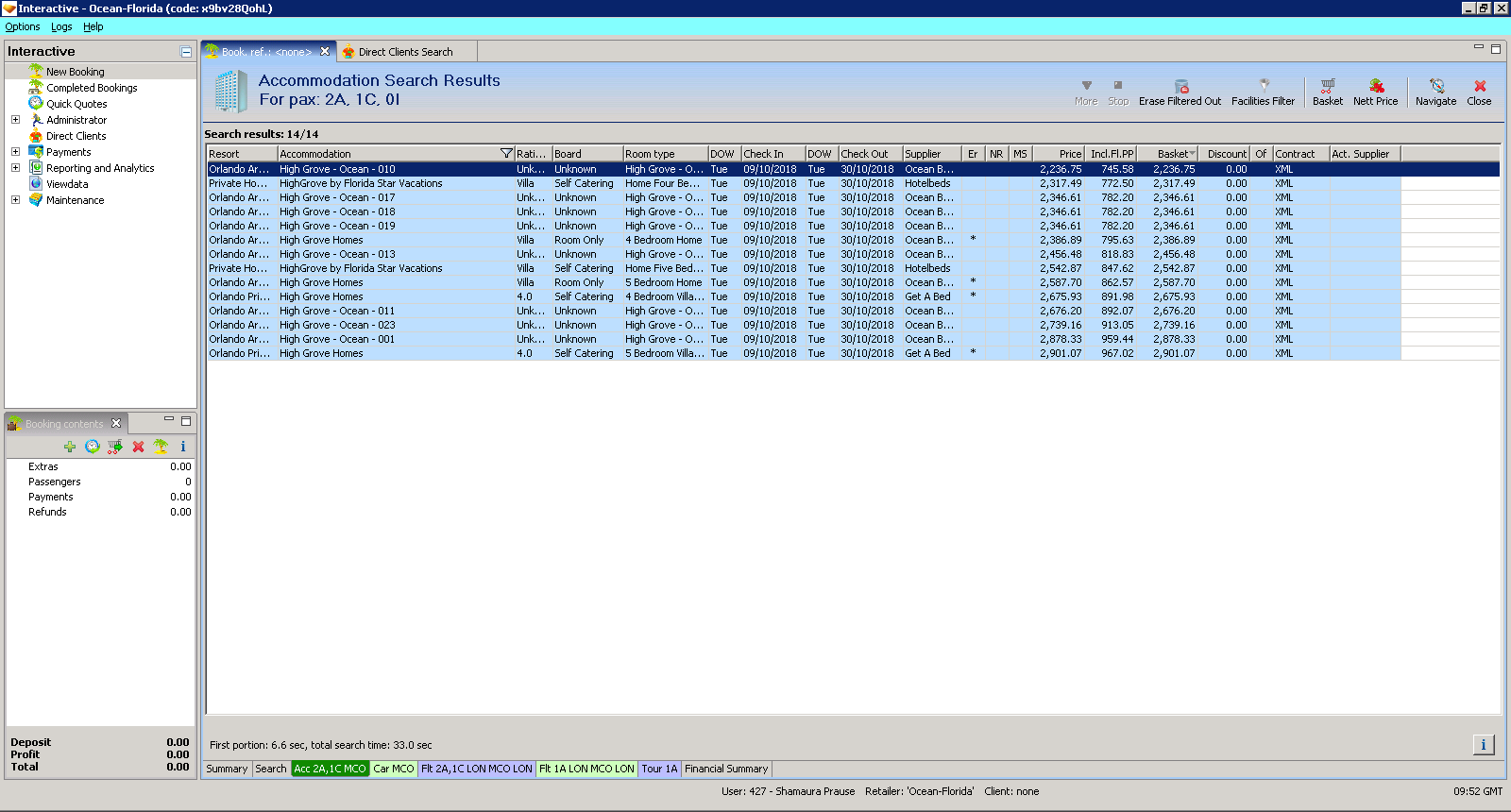Erase Filtered Out results
Viewport: 1511px width, 812px height.
(x=1180, y=92)
